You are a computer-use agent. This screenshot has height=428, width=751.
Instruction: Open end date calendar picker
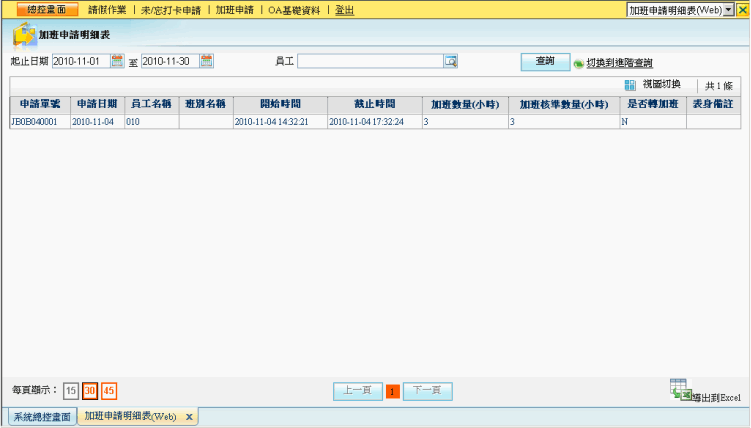tap(206, 61)
